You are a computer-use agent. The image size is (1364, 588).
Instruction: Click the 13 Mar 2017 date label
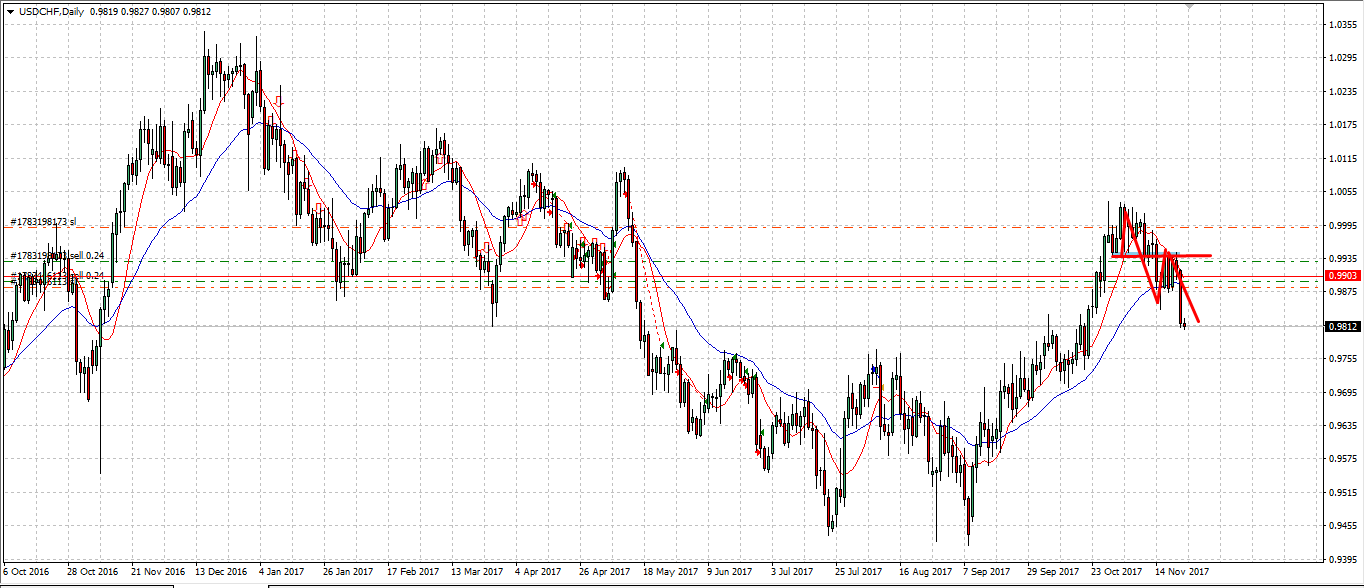477,572
